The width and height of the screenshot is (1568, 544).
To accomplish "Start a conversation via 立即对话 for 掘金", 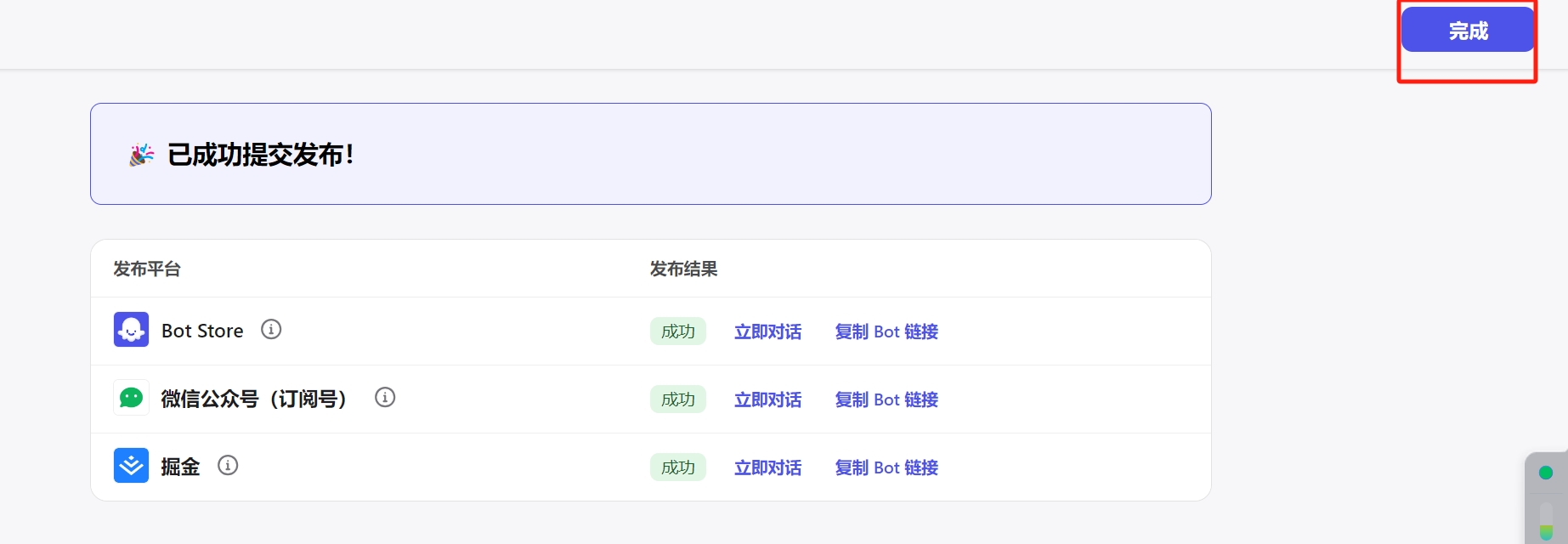I will point(767,467).
